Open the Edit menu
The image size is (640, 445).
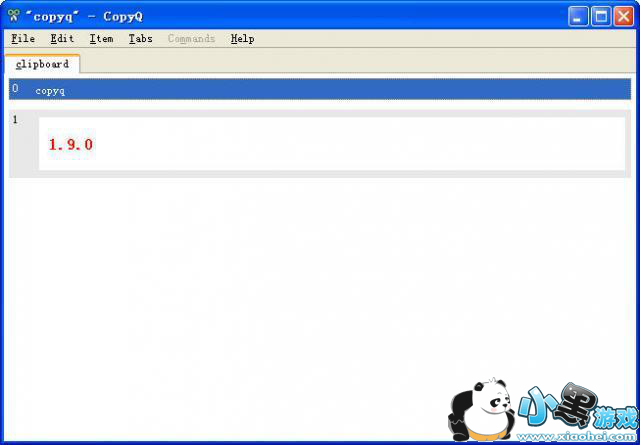[62, 39]
